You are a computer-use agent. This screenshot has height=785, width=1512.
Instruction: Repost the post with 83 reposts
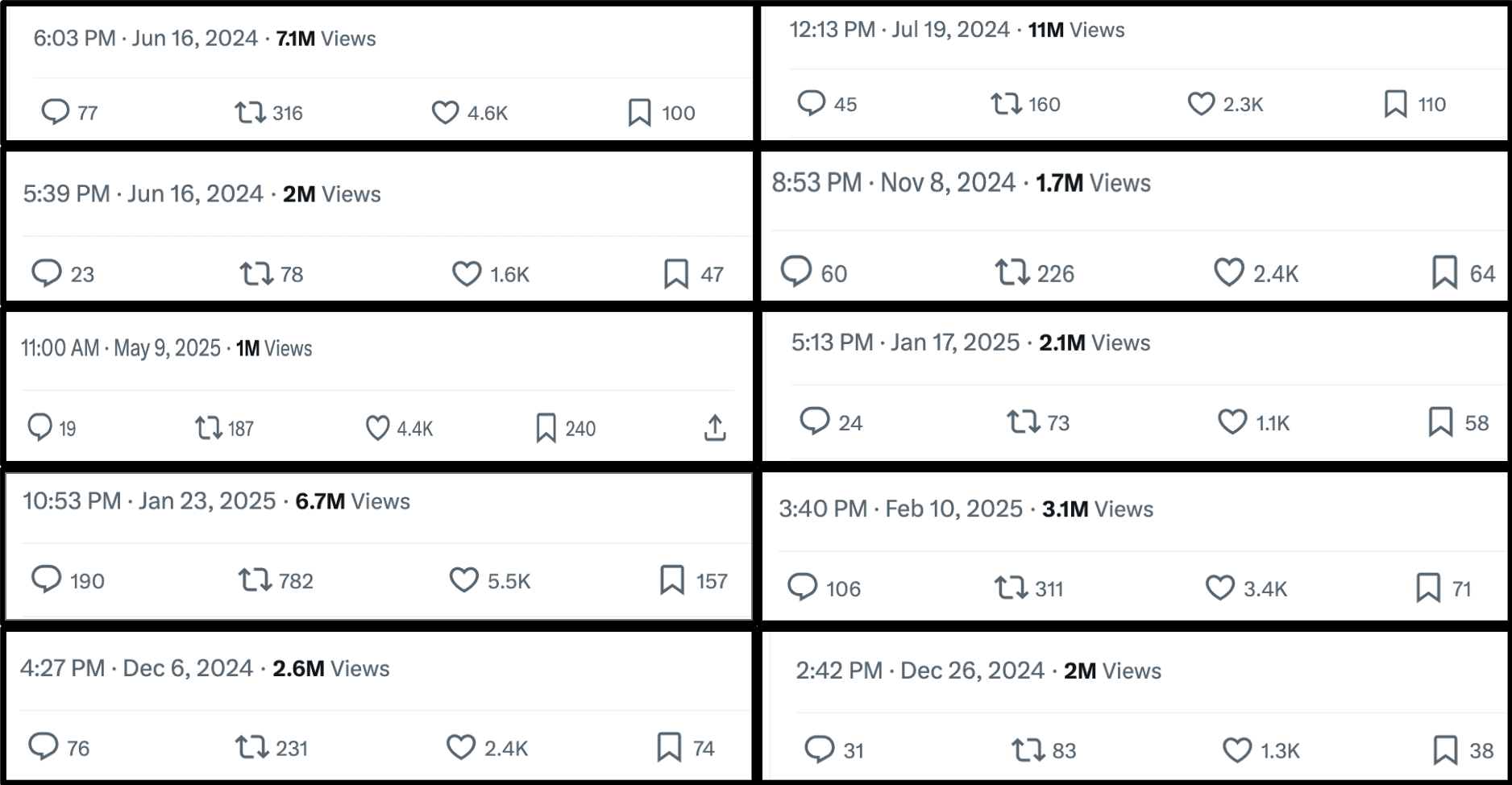(1028, 750)
